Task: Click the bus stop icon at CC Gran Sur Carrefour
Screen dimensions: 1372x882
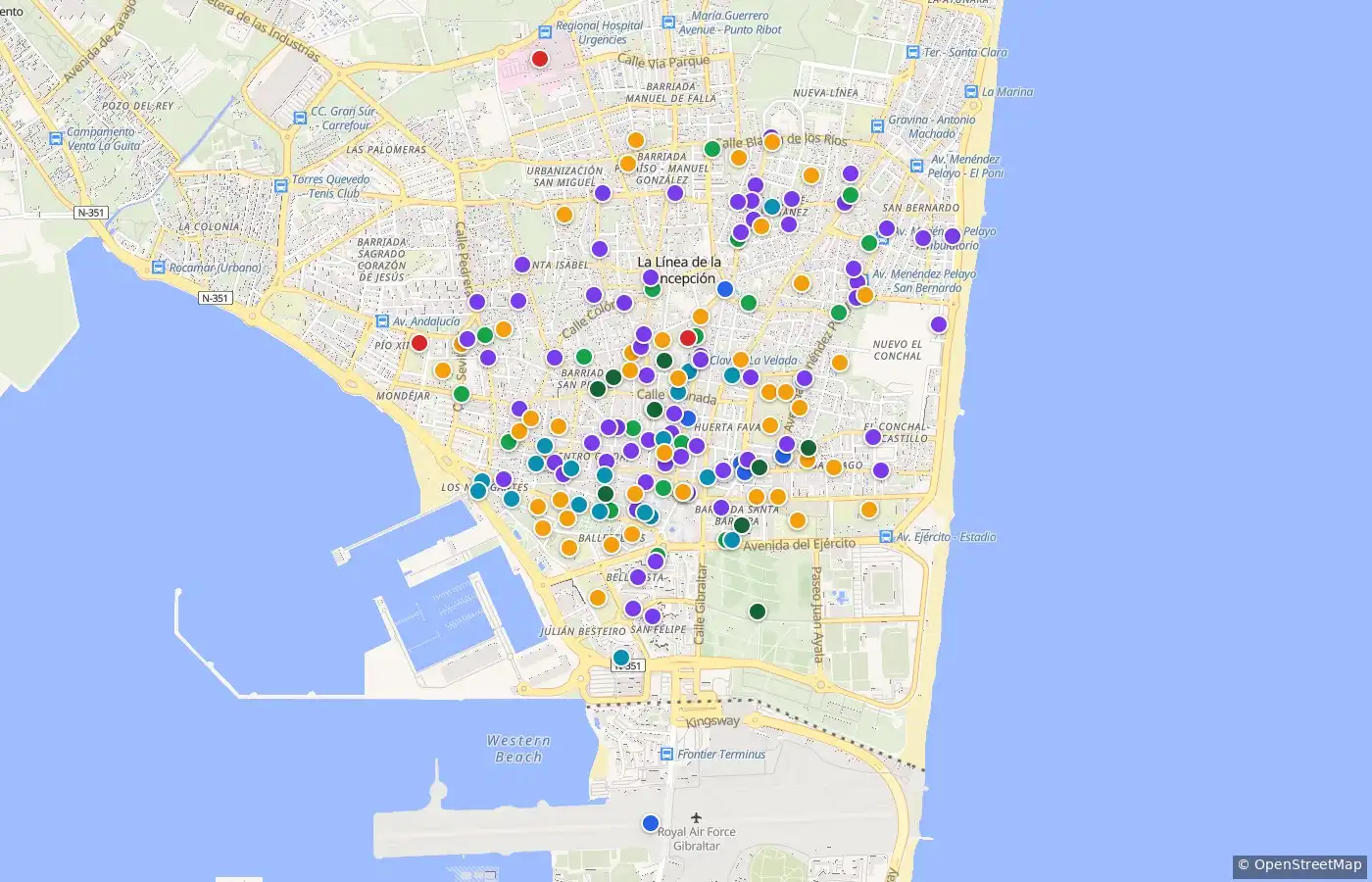Action: [300, 118]
